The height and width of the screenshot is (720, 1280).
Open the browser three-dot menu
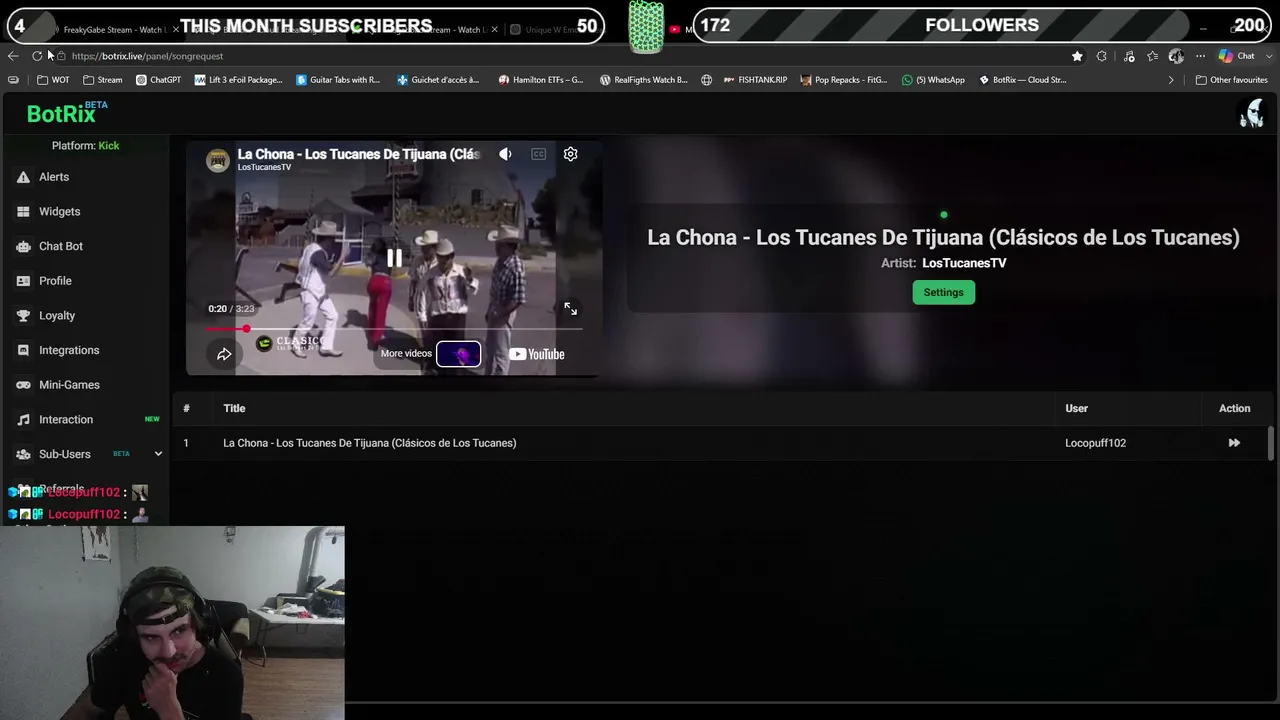1200,56
